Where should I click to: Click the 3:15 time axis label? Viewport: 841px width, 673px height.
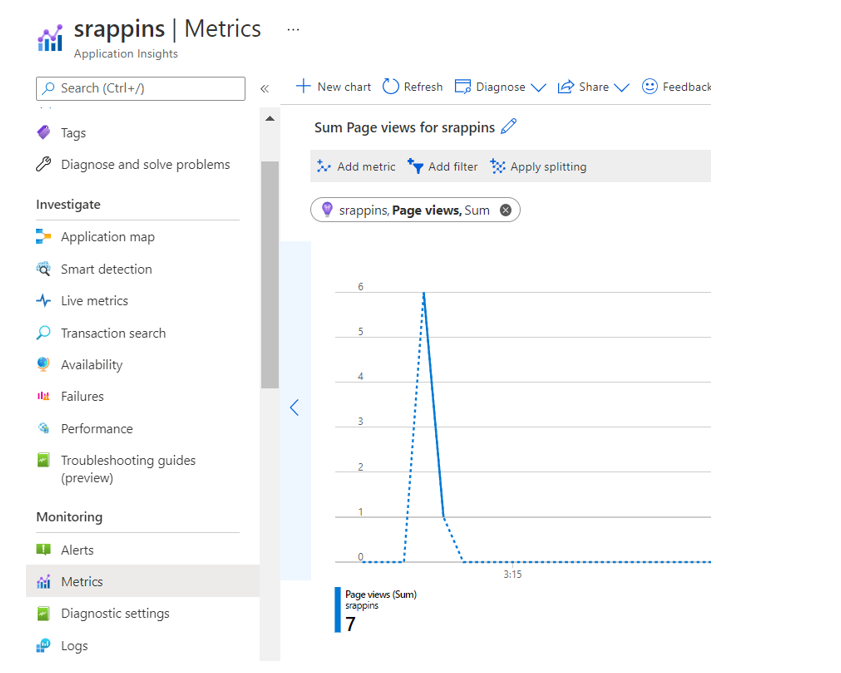click(x=512, y=574)
